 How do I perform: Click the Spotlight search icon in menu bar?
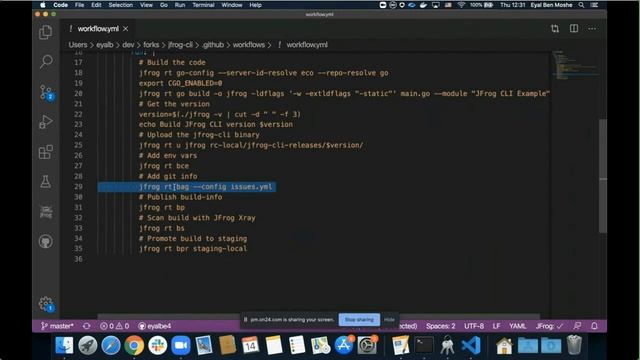pyautogui.click(x=581, y=5)
